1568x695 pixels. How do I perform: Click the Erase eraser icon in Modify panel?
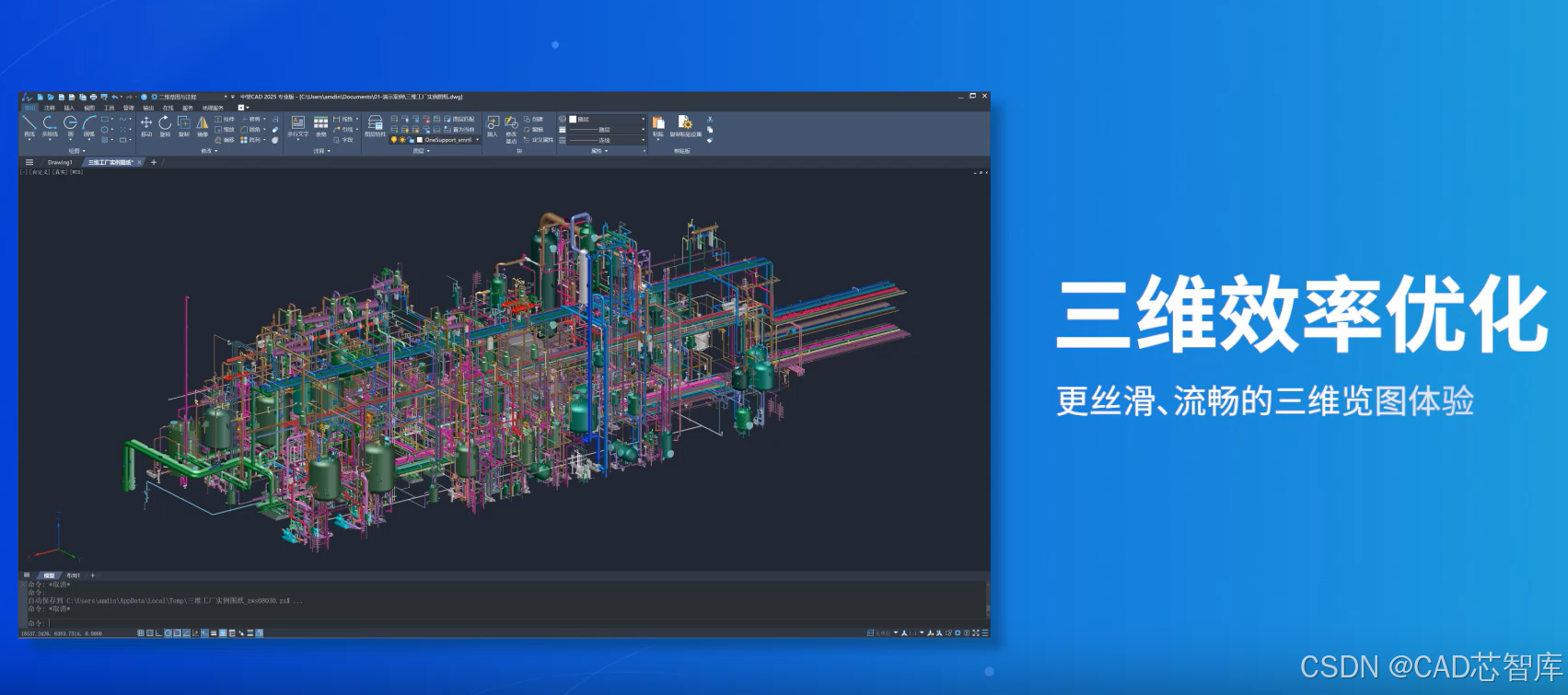(275, 129)
